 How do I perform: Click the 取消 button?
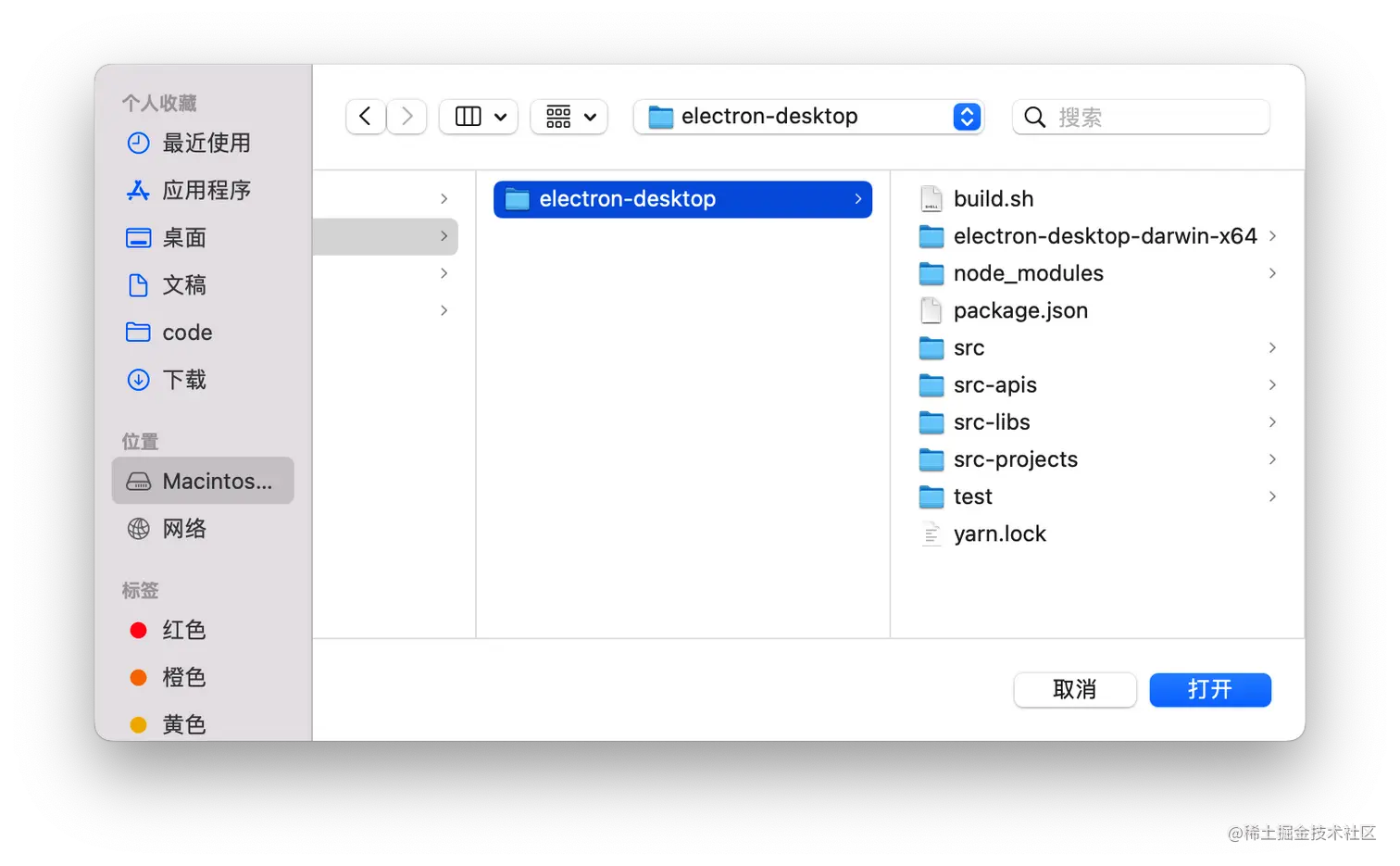(x=1074, y=689)
